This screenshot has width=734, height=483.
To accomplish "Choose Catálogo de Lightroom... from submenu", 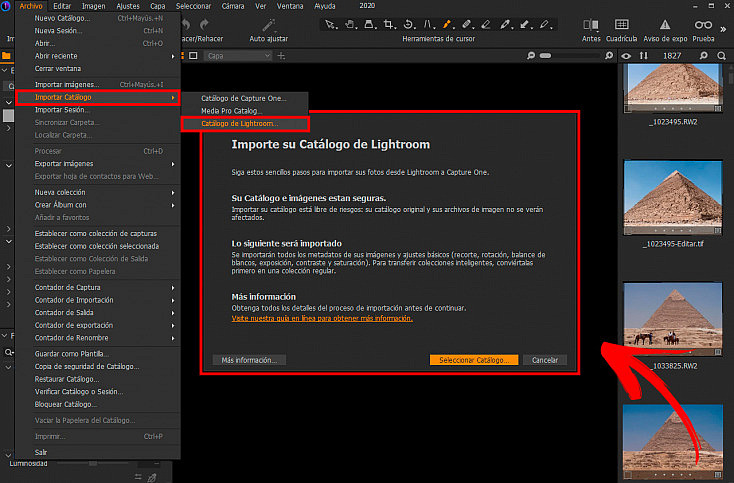I will click(245, 124).
